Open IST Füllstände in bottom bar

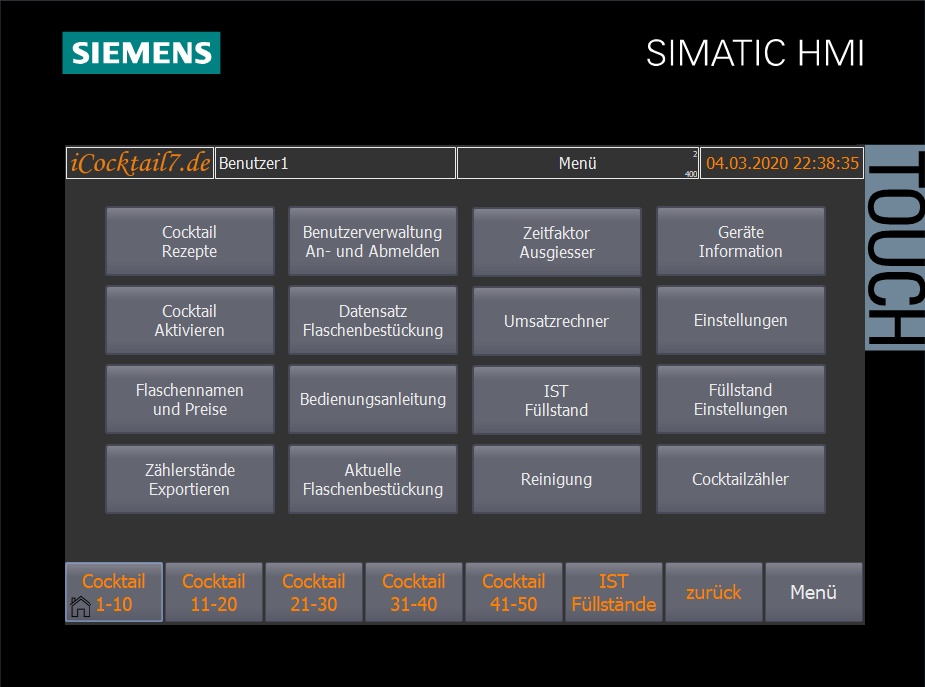(x=614, y=592)
